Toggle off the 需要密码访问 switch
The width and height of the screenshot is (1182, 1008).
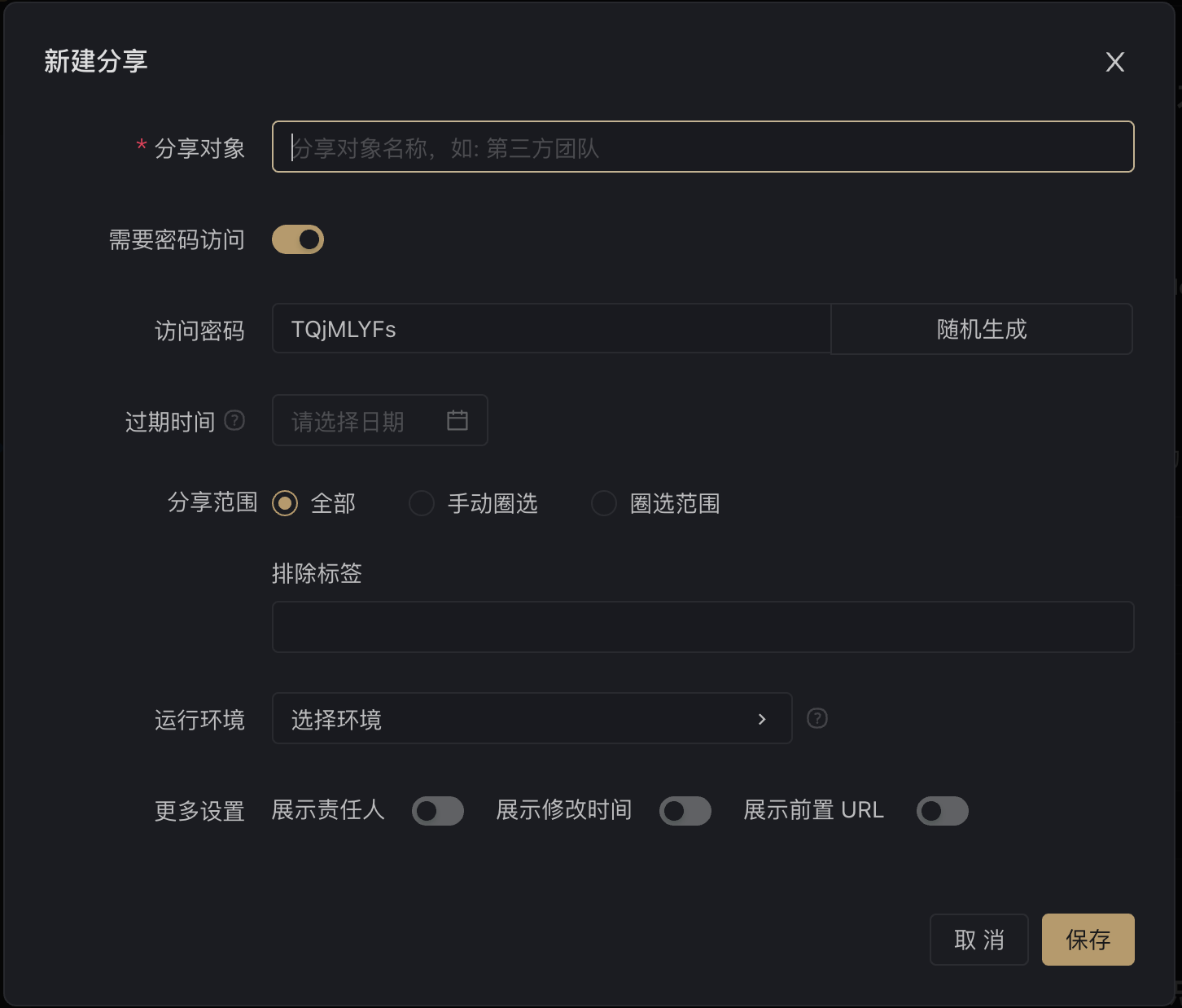click(x=298, y=239)
